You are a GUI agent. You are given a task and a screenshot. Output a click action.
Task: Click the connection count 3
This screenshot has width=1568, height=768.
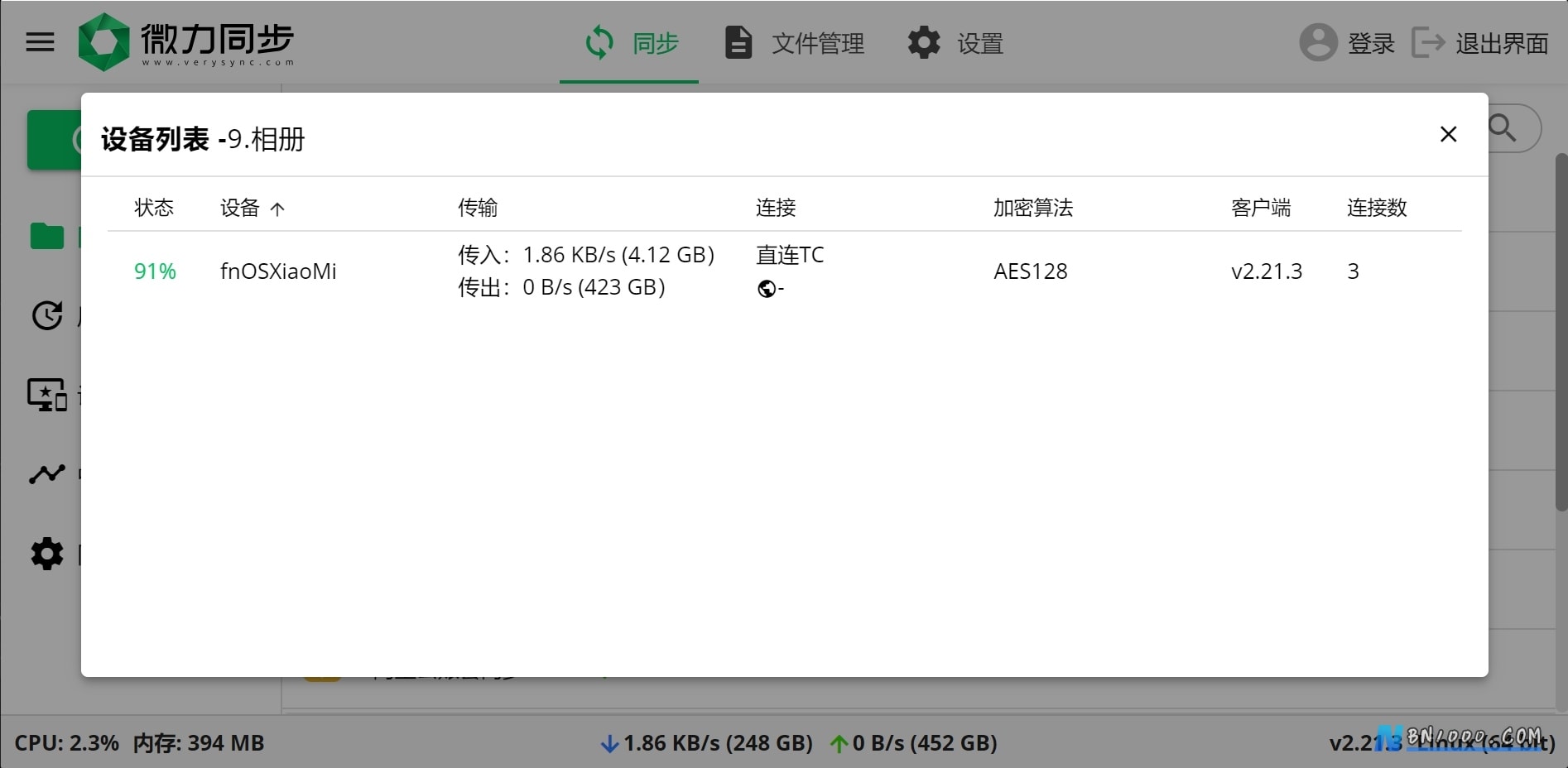pyautogui.click(x=1353, y=271)
